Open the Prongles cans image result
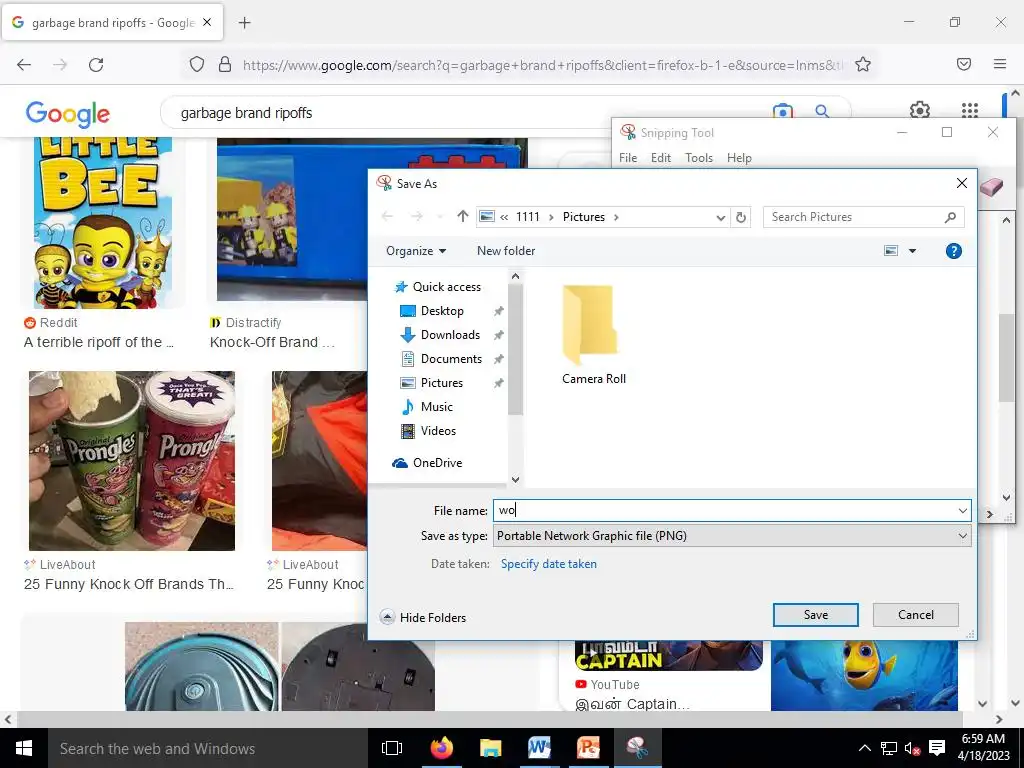Image resolution: width=1024 pixels, height=768 pixels. (132, 461)
